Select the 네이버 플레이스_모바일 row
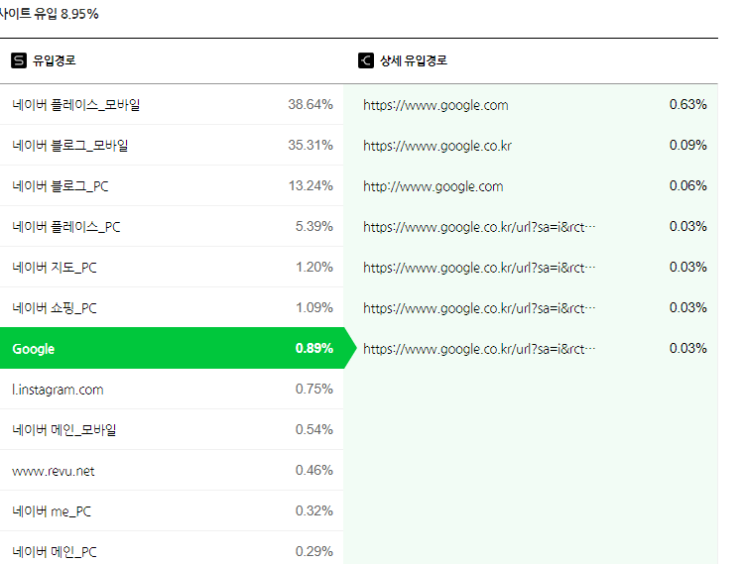Image resolution: width=743 pixels, height=564 pixels. [x=172, y=105]
